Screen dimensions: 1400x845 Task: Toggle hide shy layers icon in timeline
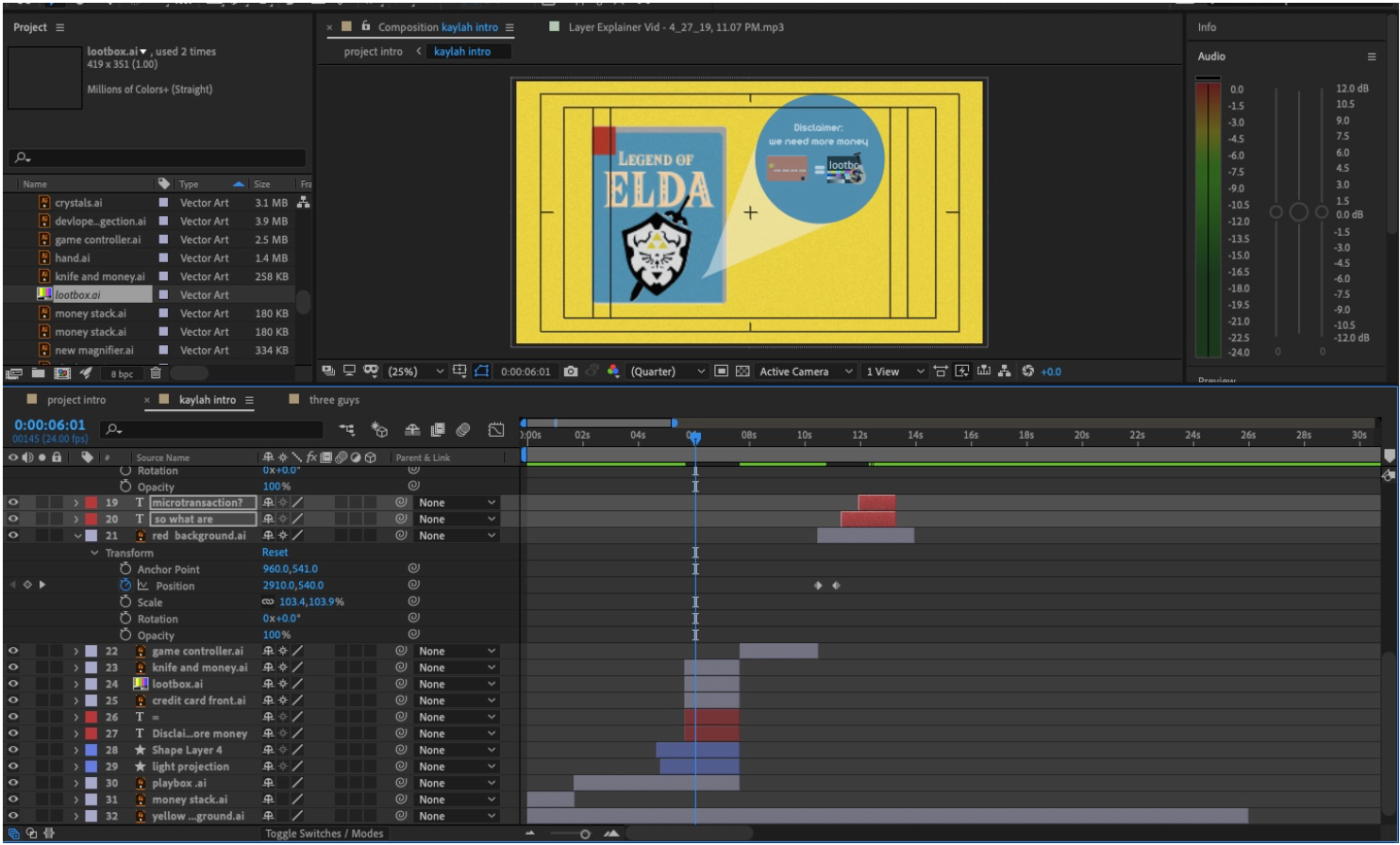pos(412,430)
